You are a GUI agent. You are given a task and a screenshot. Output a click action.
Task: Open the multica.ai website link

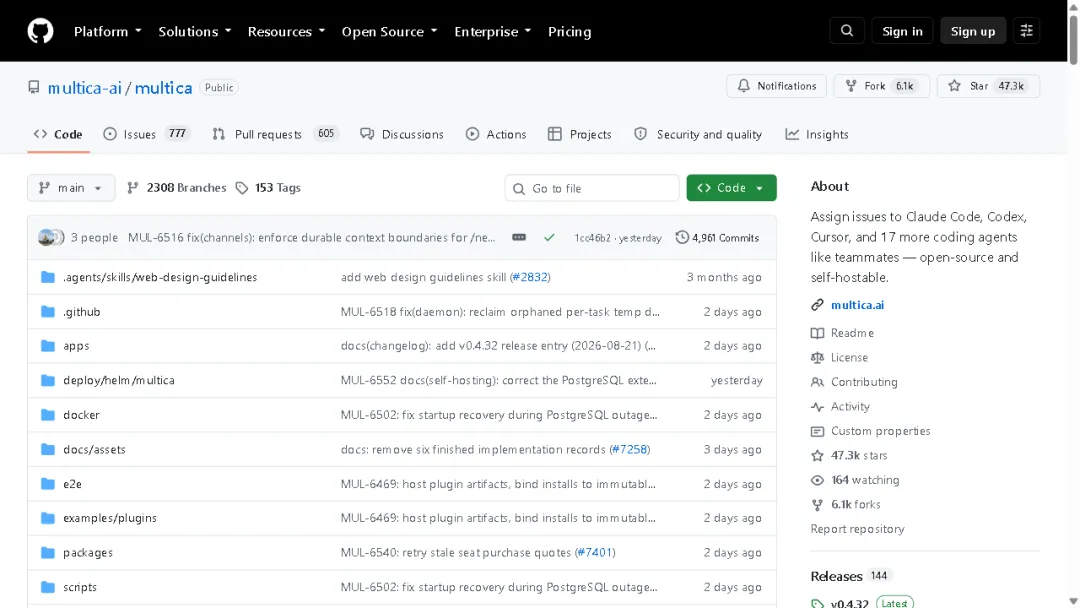pos(858,305)
